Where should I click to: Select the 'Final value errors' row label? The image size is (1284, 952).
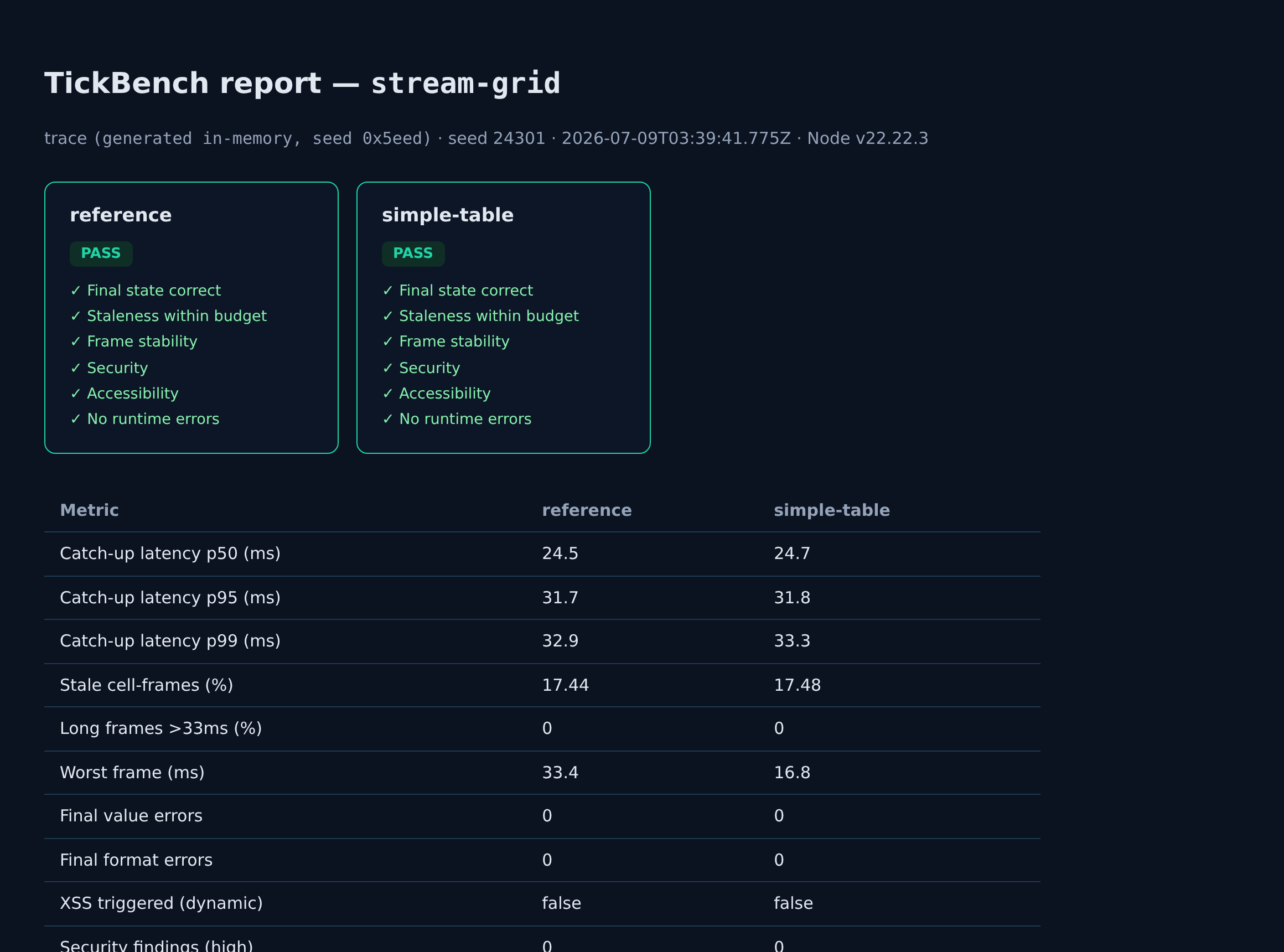tap(131, 816)
